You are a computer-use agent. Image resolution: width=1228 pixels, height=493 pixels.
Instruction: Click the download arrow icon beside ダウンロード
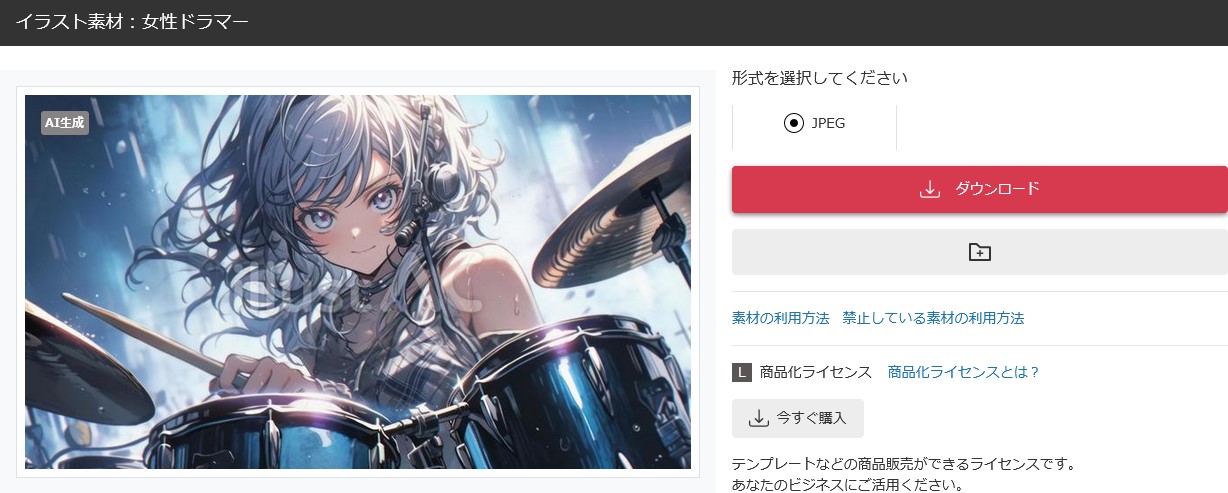coord(929,189)
